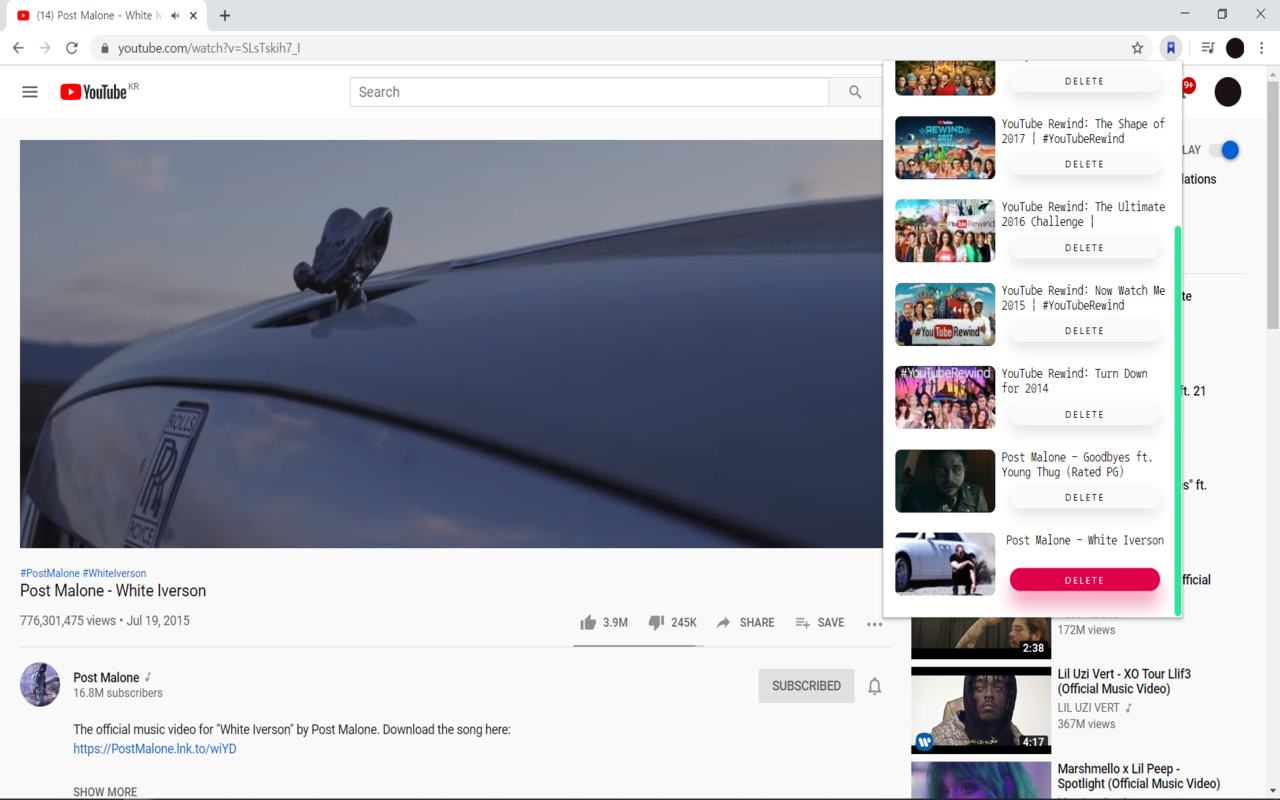The width and height of the screenshot is (1280, 800).
Task: Open Lil Uzi Vert XO Tour Llif3 title
Action: [x=1124, y=681]
